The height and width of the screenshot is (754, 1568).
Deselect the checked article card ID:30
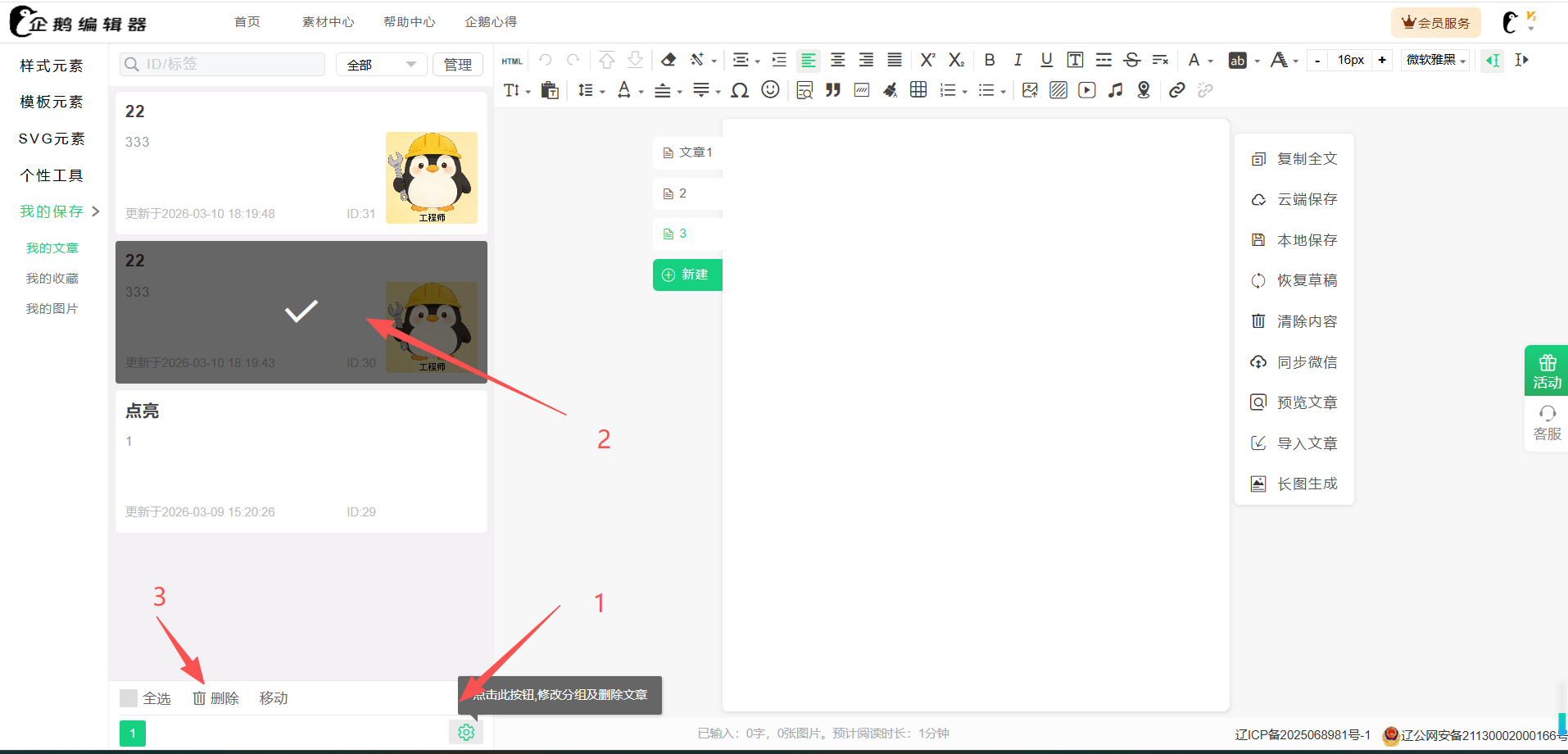301,312
